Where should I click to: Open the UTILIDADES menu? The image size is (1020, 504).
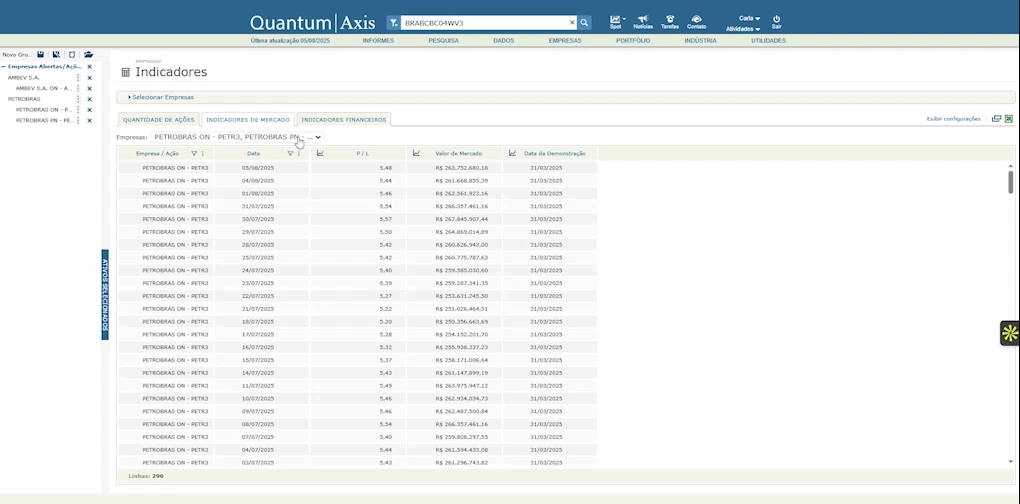(x=768, y=40)
